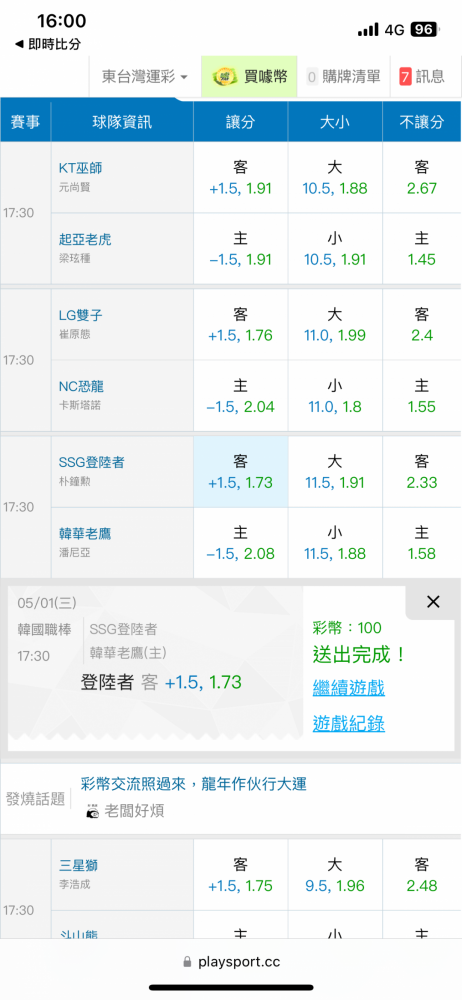Tap the cellular signal bars icon
This screenshot has height=1000, width=462.
click(x=368, y=30)
